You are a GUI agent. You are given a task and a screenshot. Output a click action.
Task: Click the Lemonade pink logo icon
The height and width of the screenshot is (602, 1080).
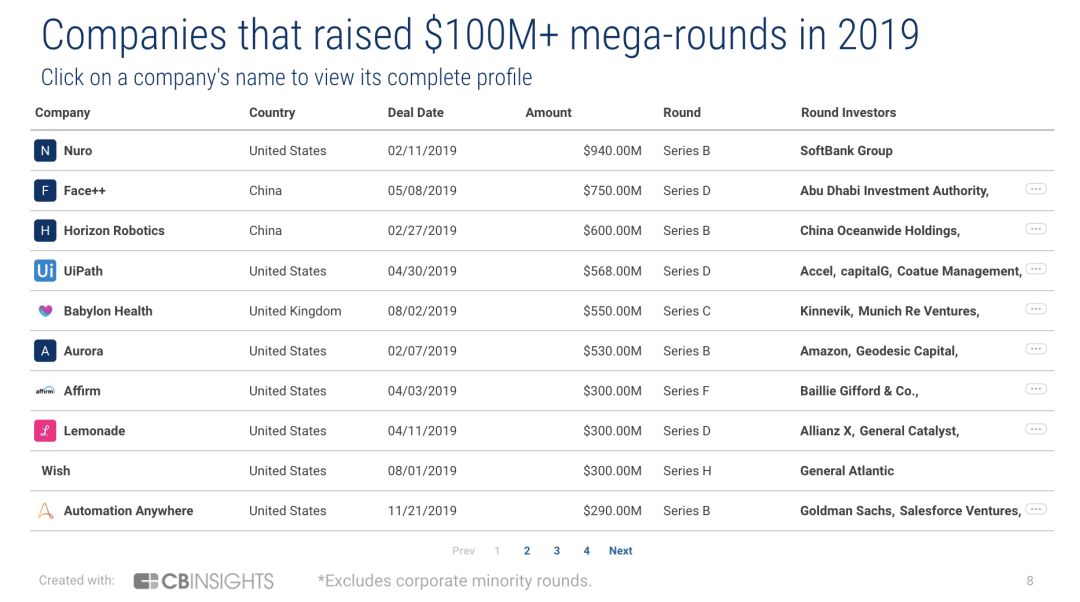(45, 431)
